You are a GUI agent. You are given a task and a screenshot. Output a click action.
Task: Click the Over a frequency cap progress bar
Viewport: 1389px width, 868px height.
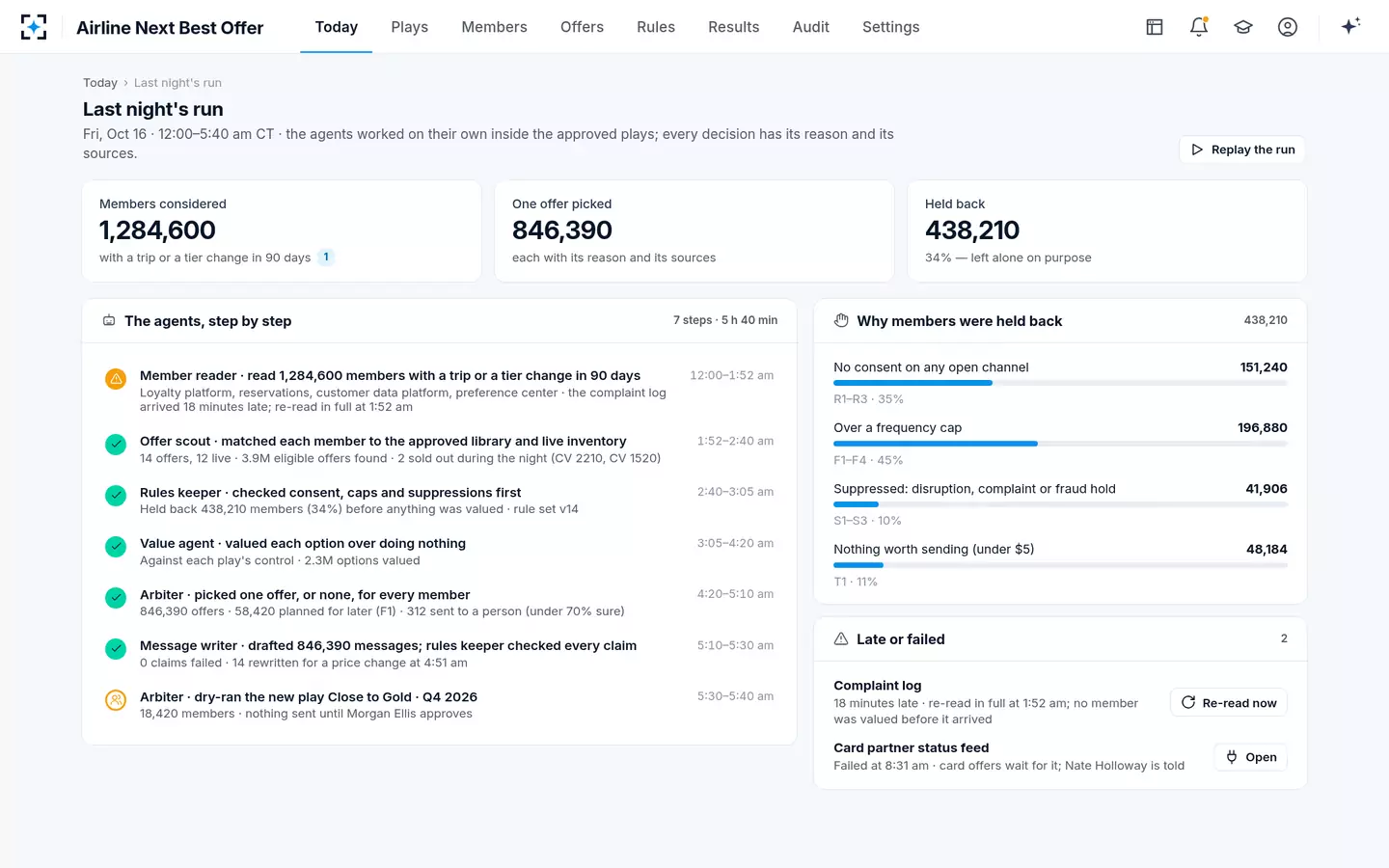point(1060,444)
